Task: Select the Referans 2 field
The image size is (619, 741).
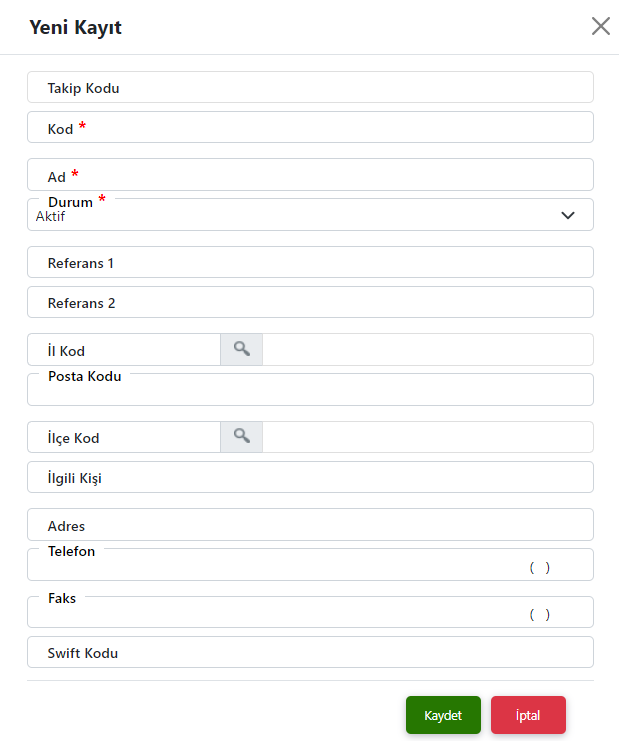Action: point(310,302)
